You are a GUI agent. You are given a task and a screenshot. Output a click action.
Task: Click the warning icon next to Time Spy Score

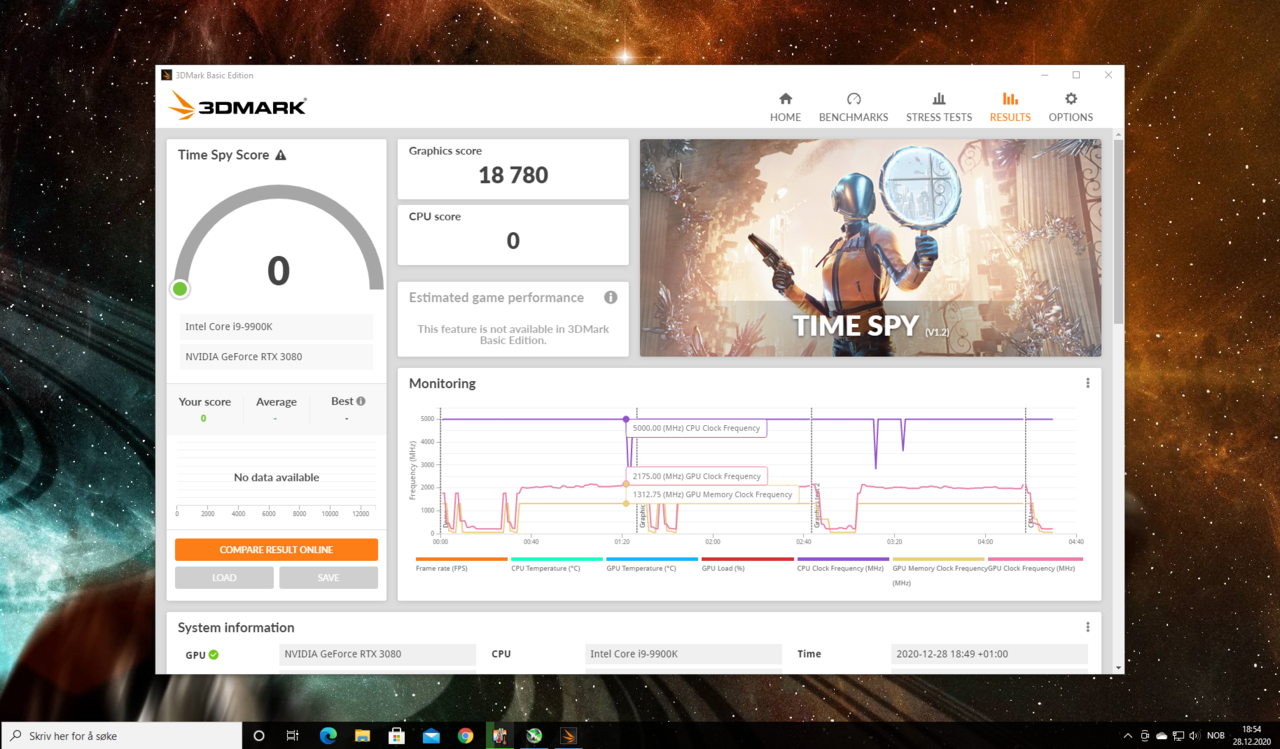(x=281, y=155)
